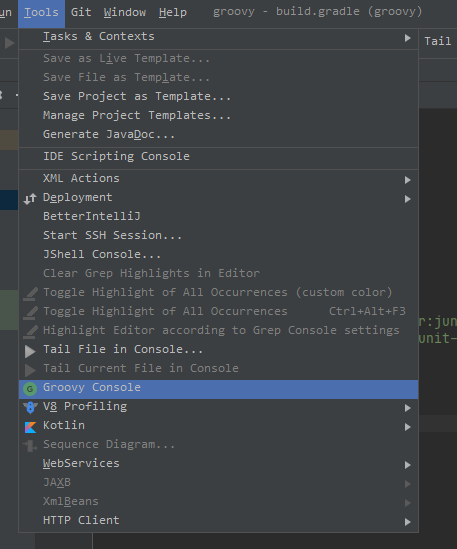This screenshot has width=457, height=549.
Task: Expand the XmlBeans submenu arrow
Action: [407, 503]
